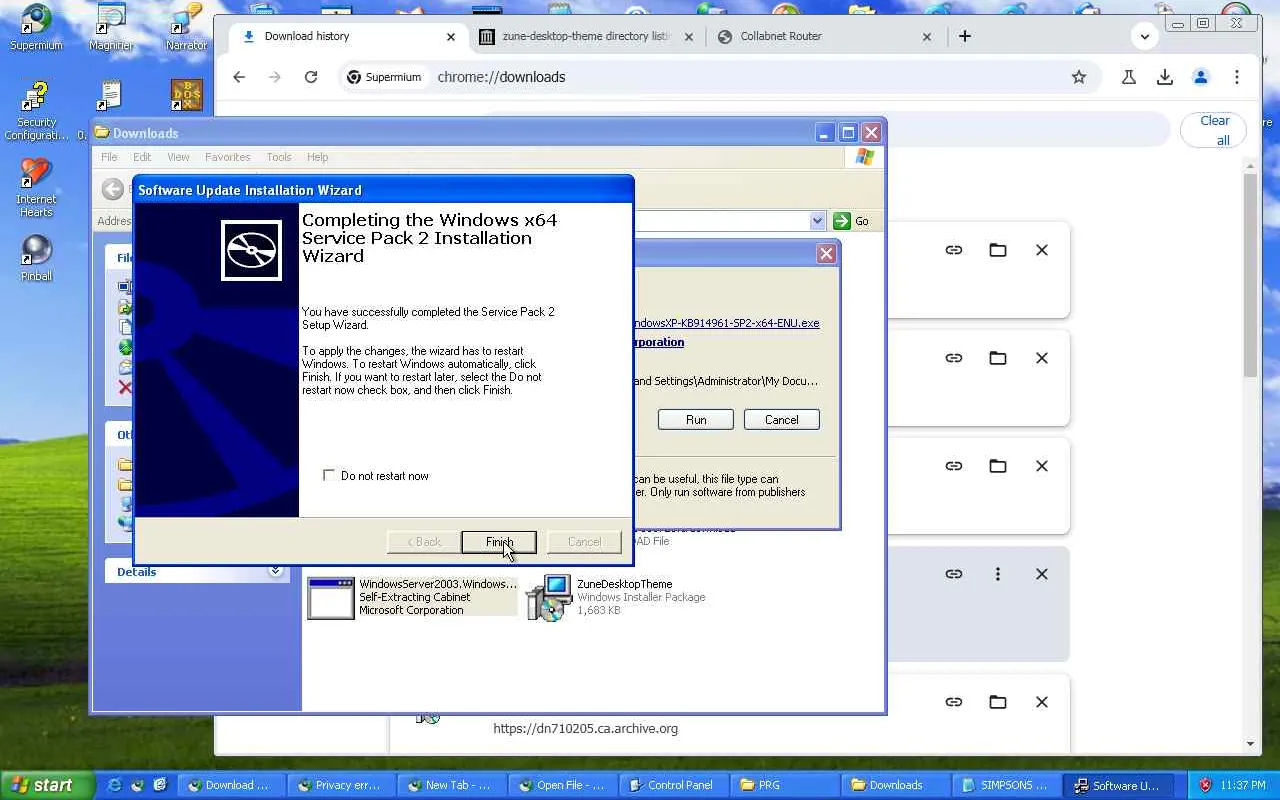Open the Narrator desktop shortcut
The height and width of the screenshot is (800, 1280).
pyautogui.click(x=186, y=27)
